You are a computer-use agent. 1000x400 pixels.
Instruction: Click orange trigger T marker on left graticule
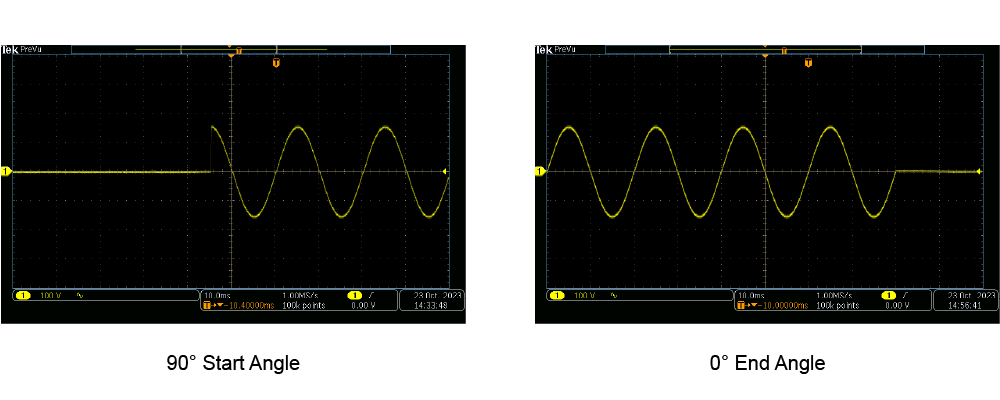(x=276, y=63)
